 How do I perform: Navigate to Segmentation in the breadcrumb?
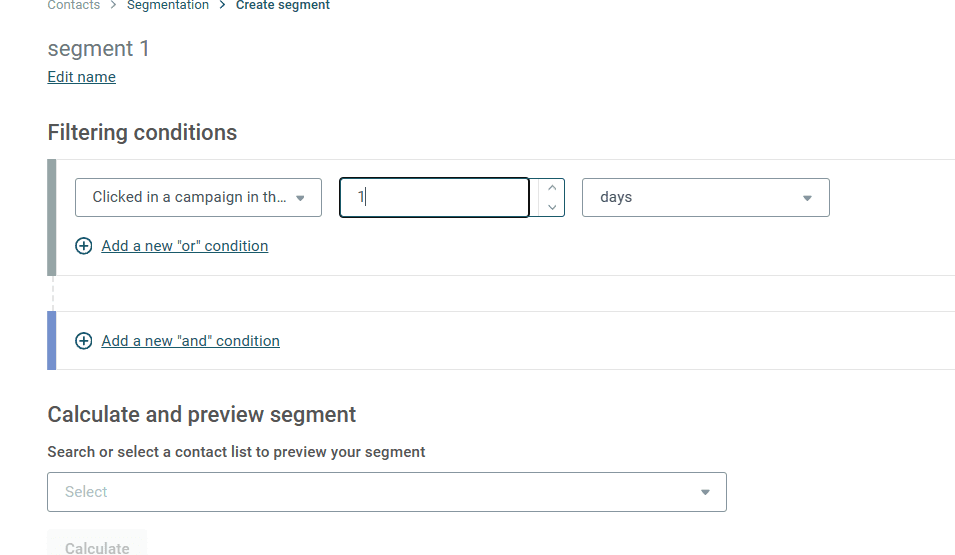[x=168, y=6]
